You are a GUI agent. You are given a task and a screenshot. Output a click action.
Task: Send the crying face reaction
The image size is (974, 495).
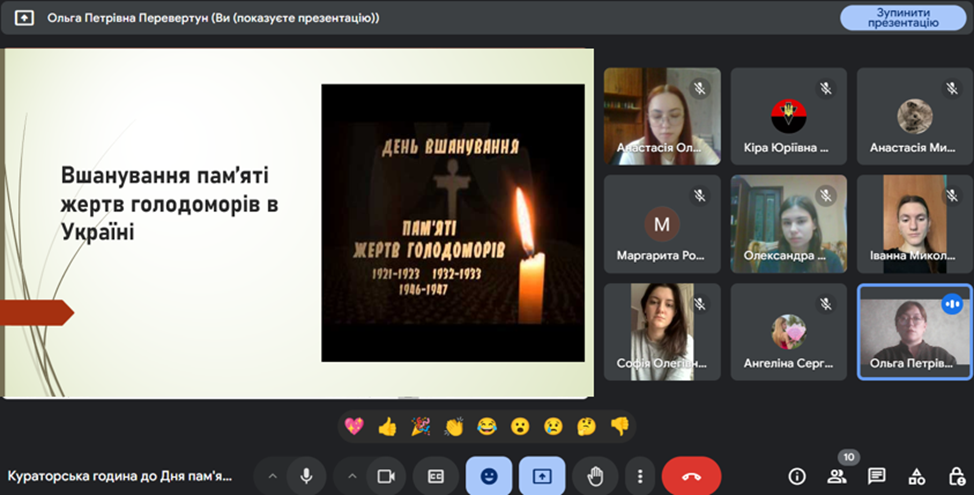553,427
